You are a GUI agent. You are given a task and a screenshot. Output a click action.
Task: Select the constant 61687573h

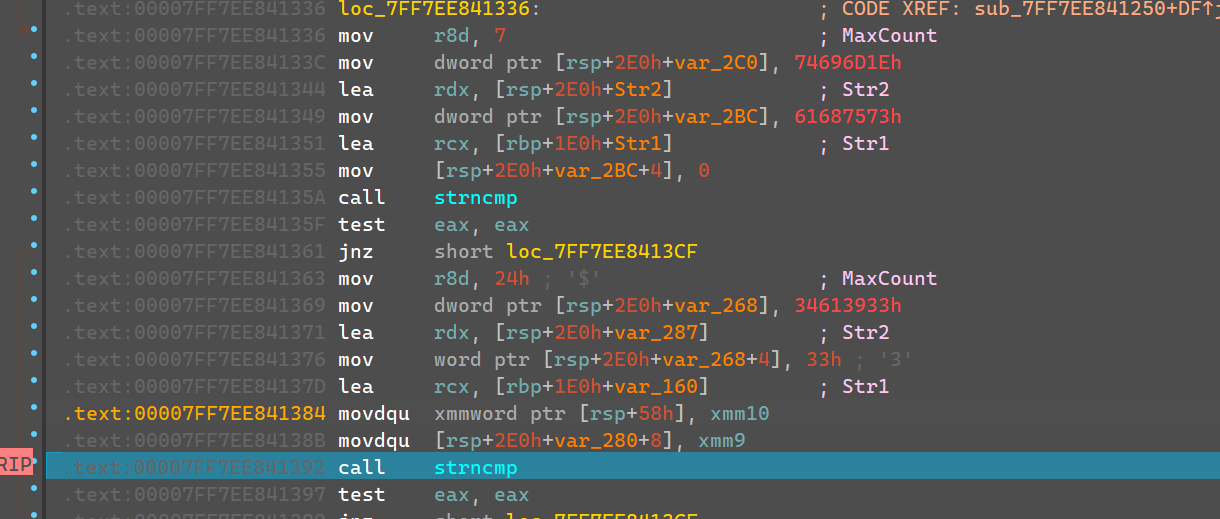pyautogui.click(x=847, y=117)
